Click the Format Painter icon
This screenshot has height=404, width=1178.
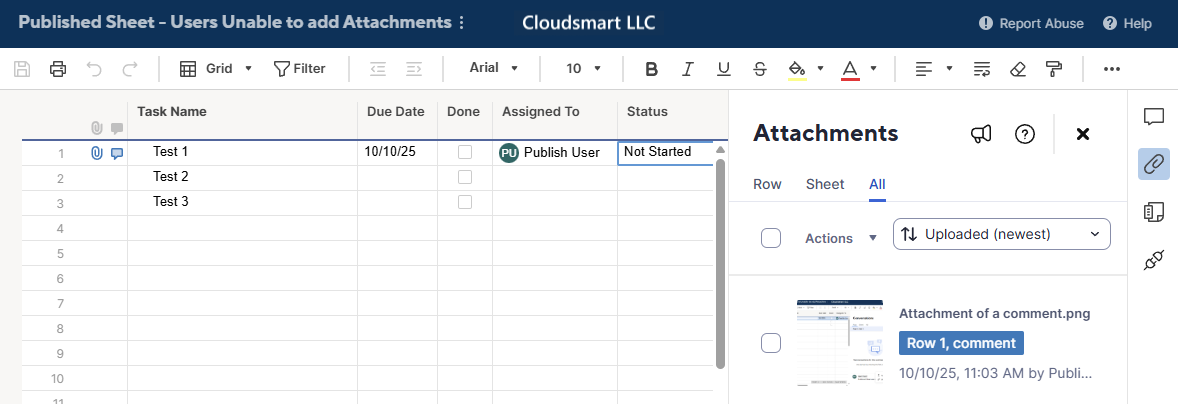click(x=1053, y=69)
